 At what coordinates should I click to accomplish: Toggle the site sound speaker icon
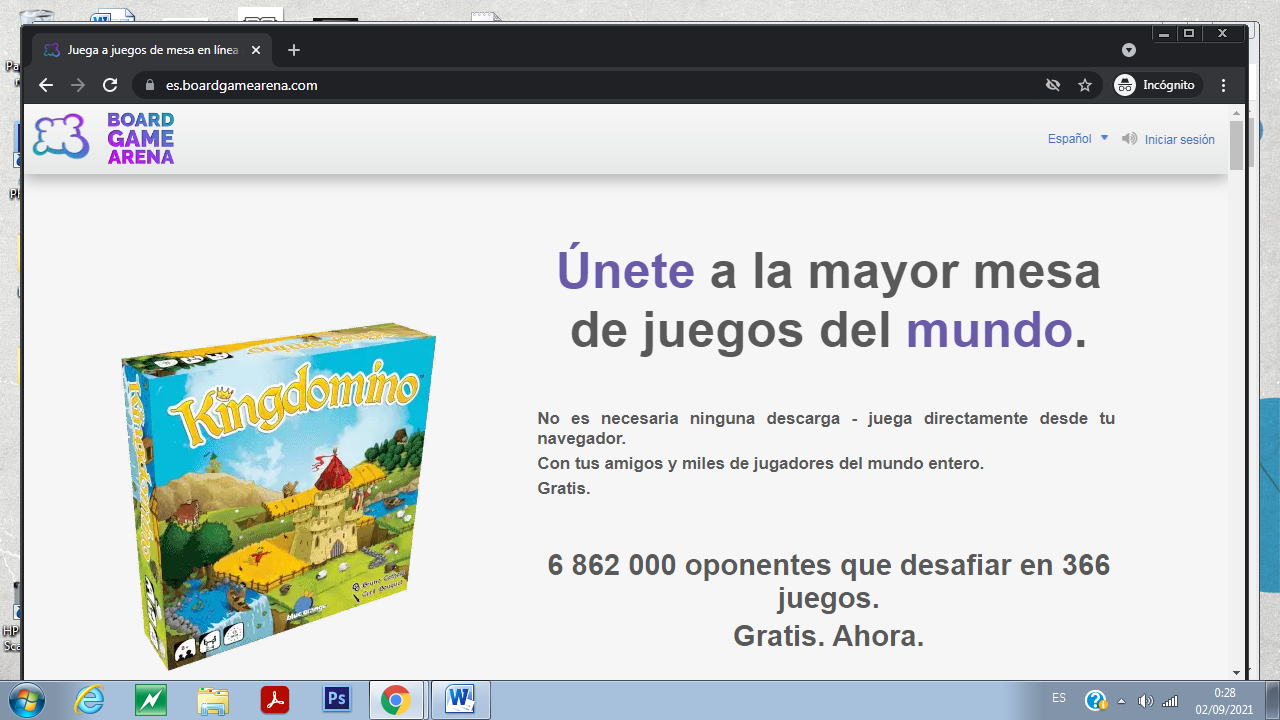tap(1130, 139)
